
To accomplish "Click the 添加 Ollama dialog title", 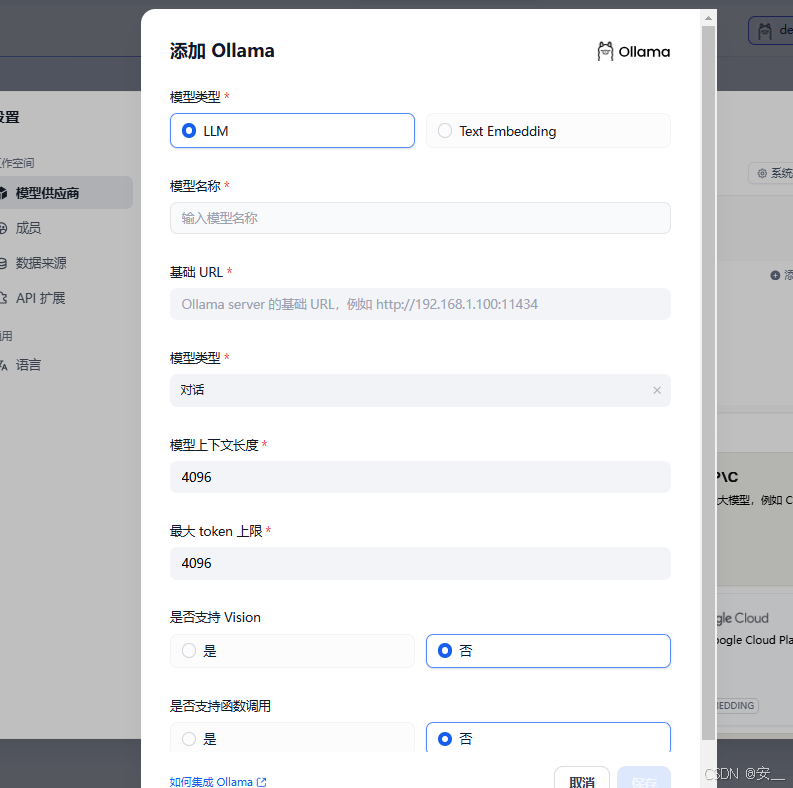I will (222, 51).
